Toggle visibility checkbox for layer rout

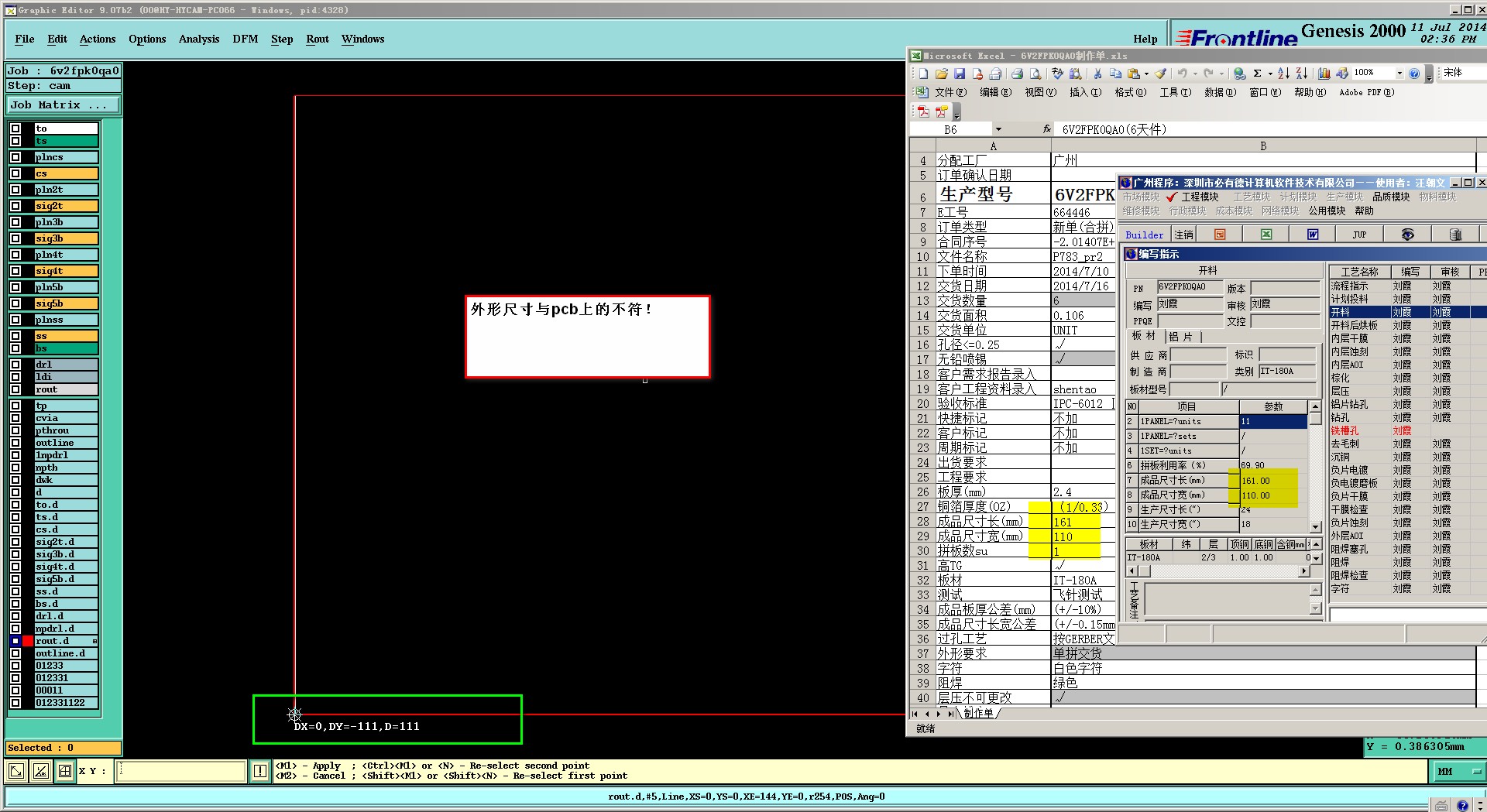[15, 389]
